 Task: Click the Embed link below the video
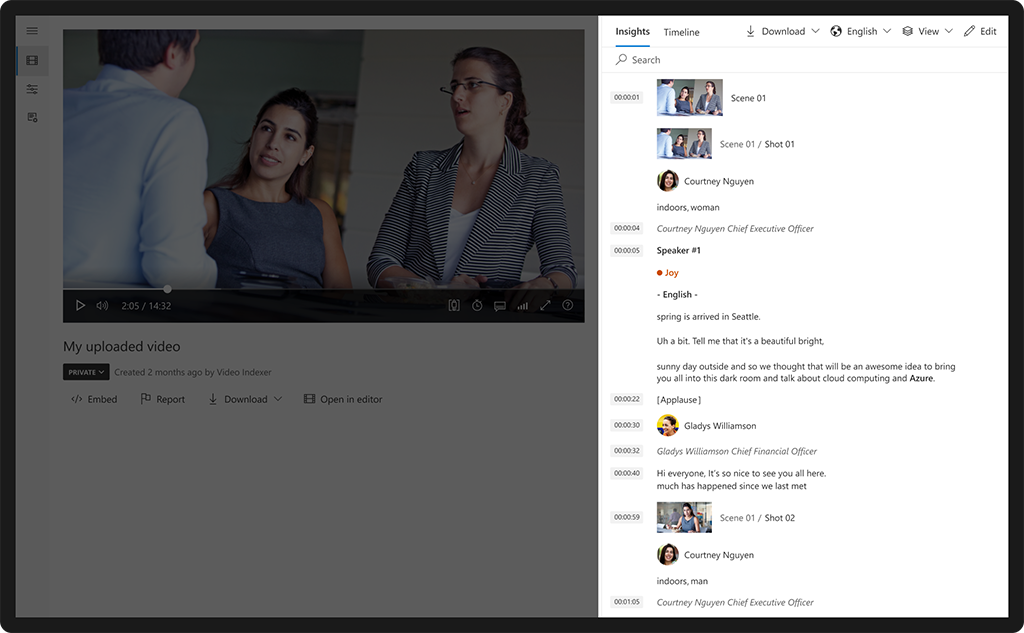click(x=94, y=399)
